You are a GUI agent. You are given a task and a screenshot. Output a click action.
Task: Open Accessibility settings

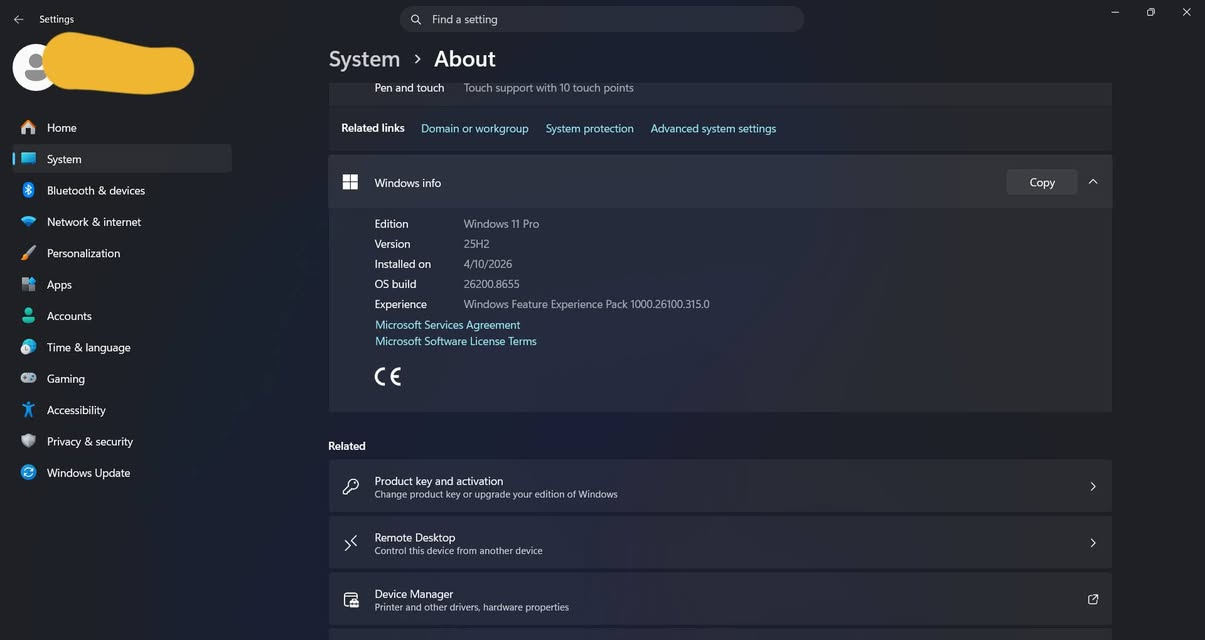click(x=122, y=410)
